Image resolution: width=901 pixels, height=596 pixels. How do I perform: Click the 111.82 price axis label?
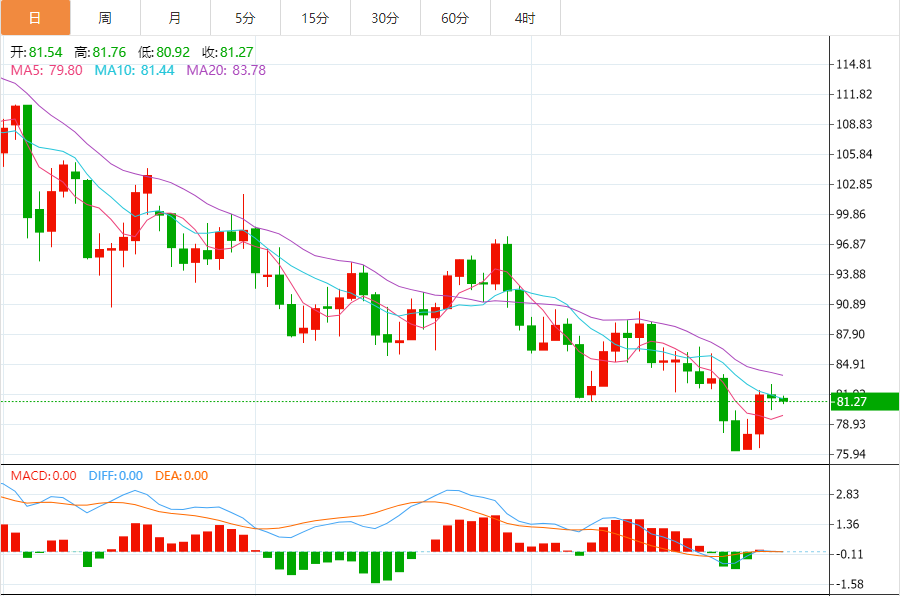tap(854, 94)
